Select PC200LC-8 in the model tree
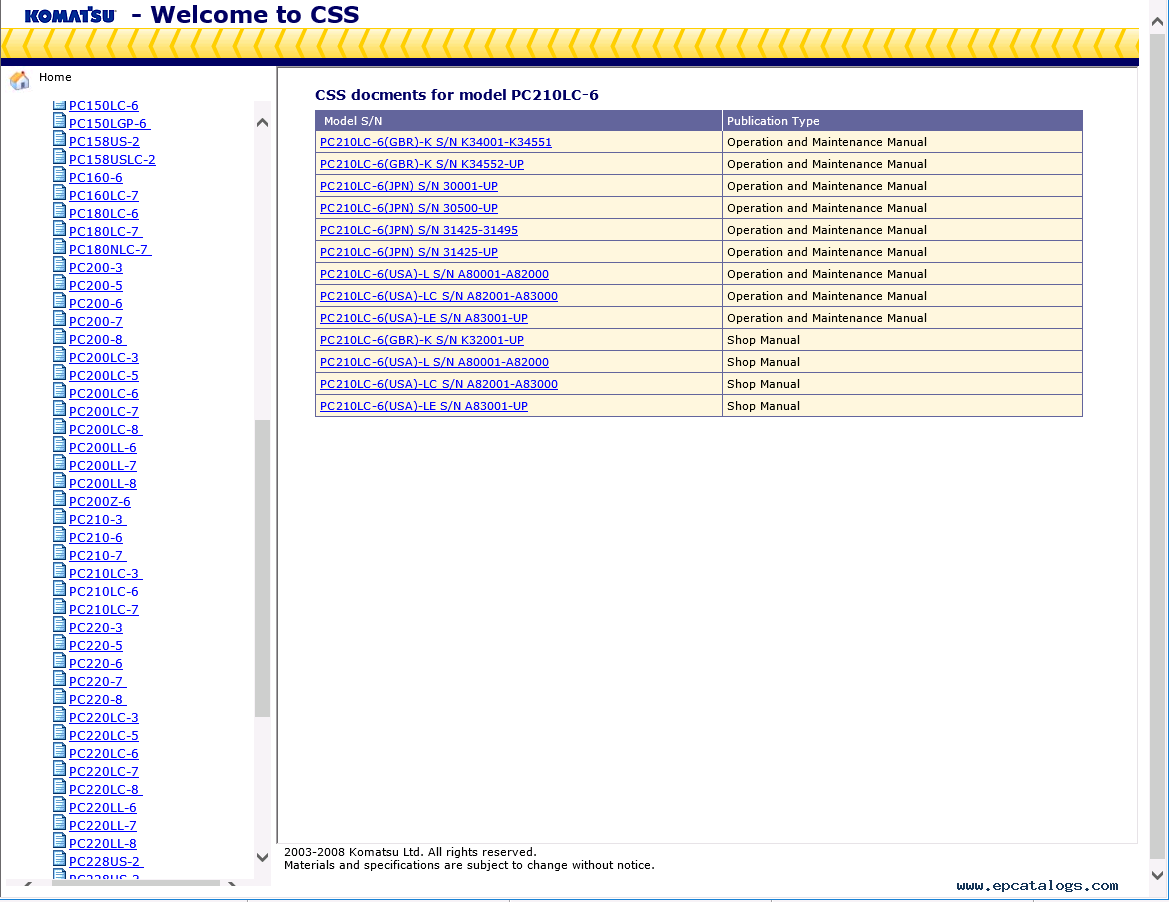The width and height of the screenshot is (1169, 902). 105,429
